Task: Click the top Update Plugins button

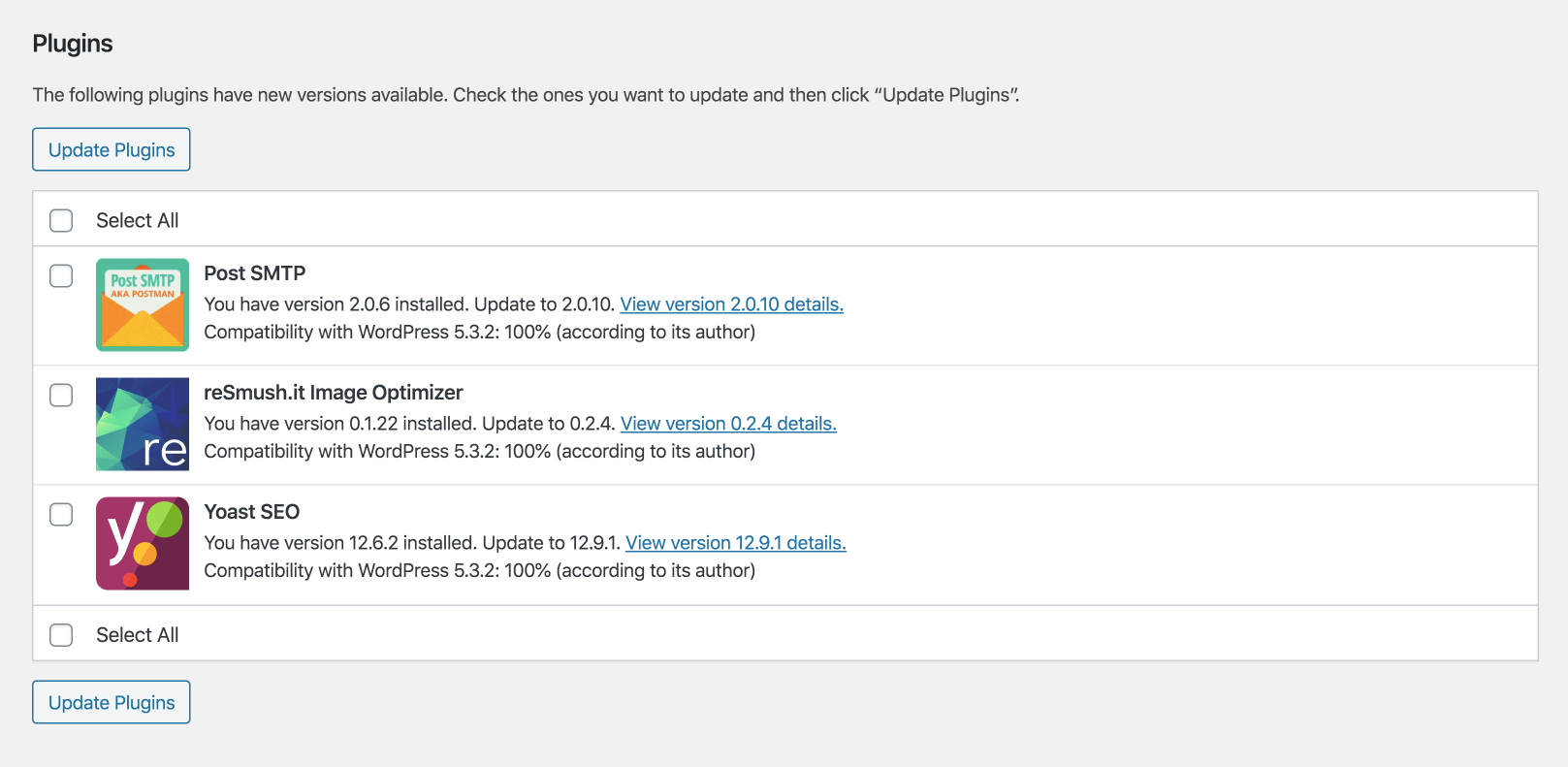Action: (x=112, y=149)
